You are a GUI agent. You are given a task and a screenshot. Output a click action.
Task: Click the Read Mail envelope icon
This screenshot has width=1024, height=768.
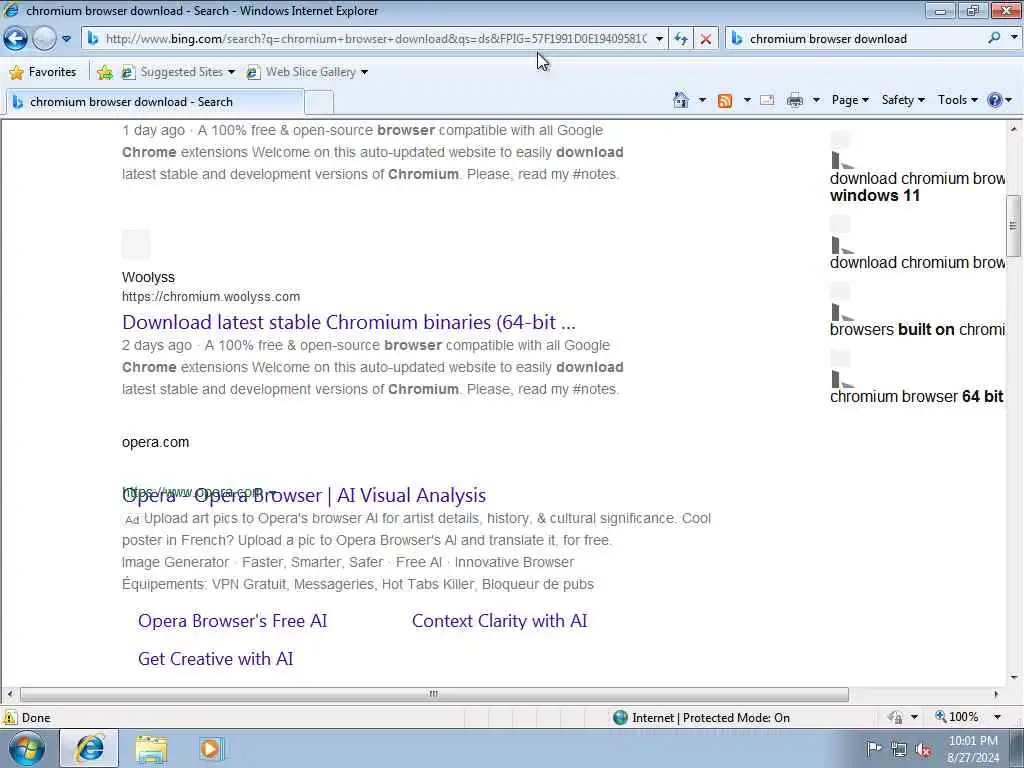coord(767,100)
